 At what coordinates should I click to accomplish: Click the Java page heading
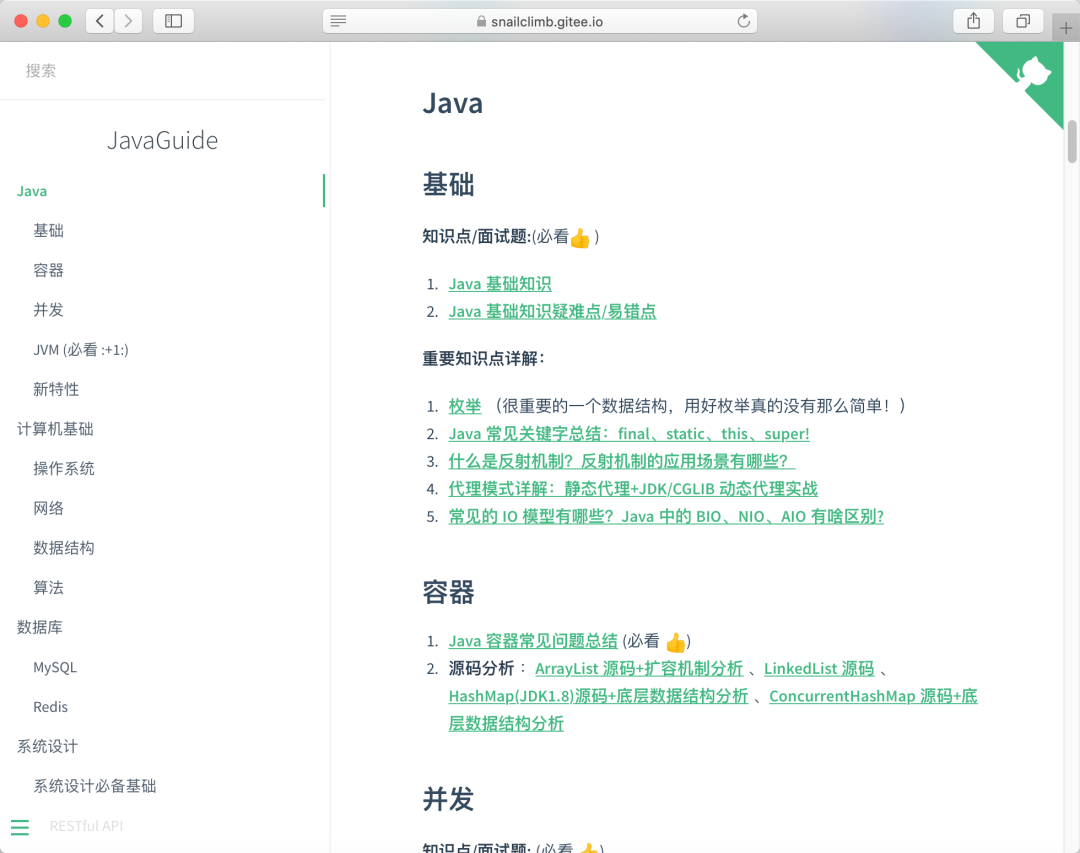pyautogui.click(x=453, y=103)
